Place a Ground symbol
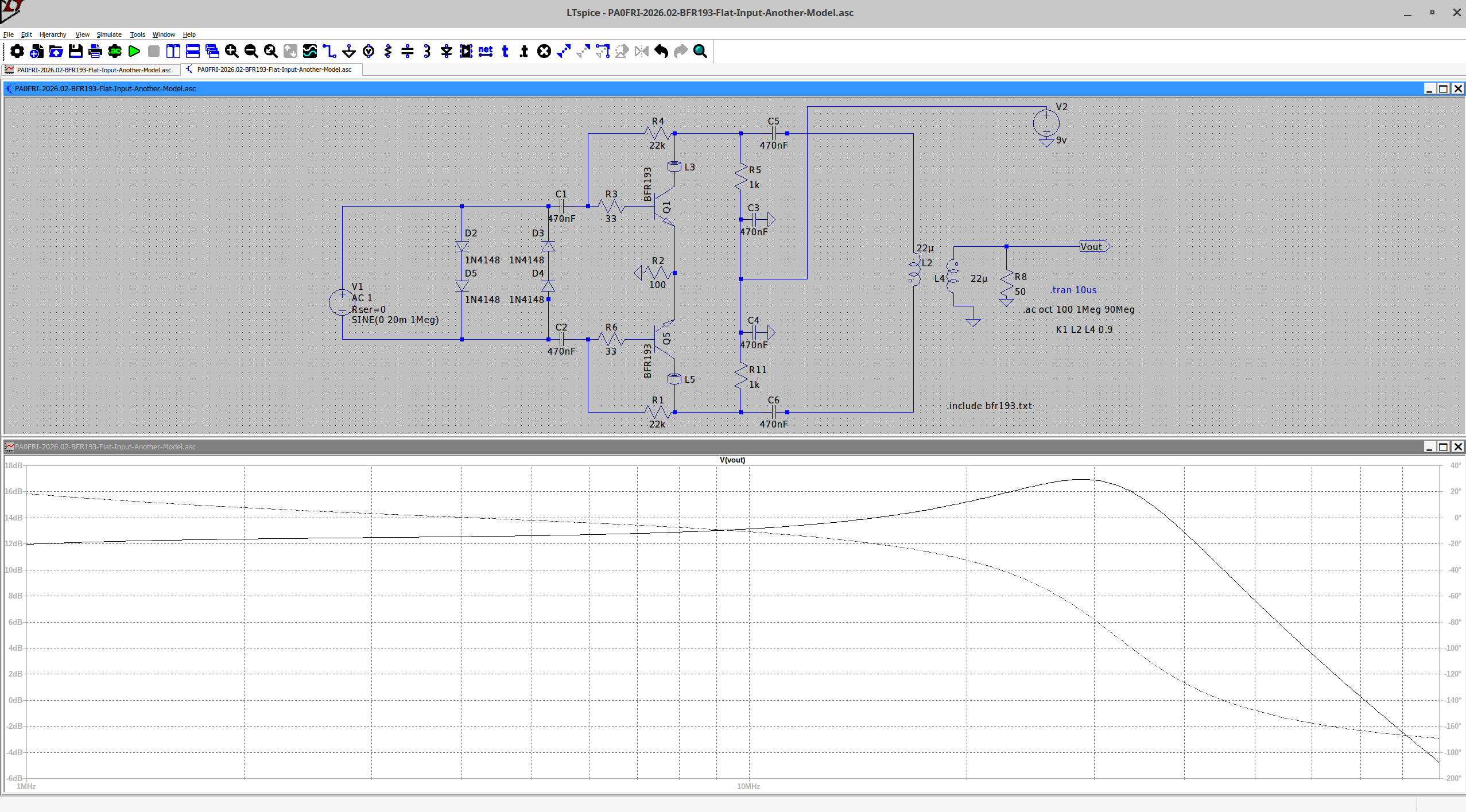The height and width of the screenshot is (812, 1466). point(348,52)
